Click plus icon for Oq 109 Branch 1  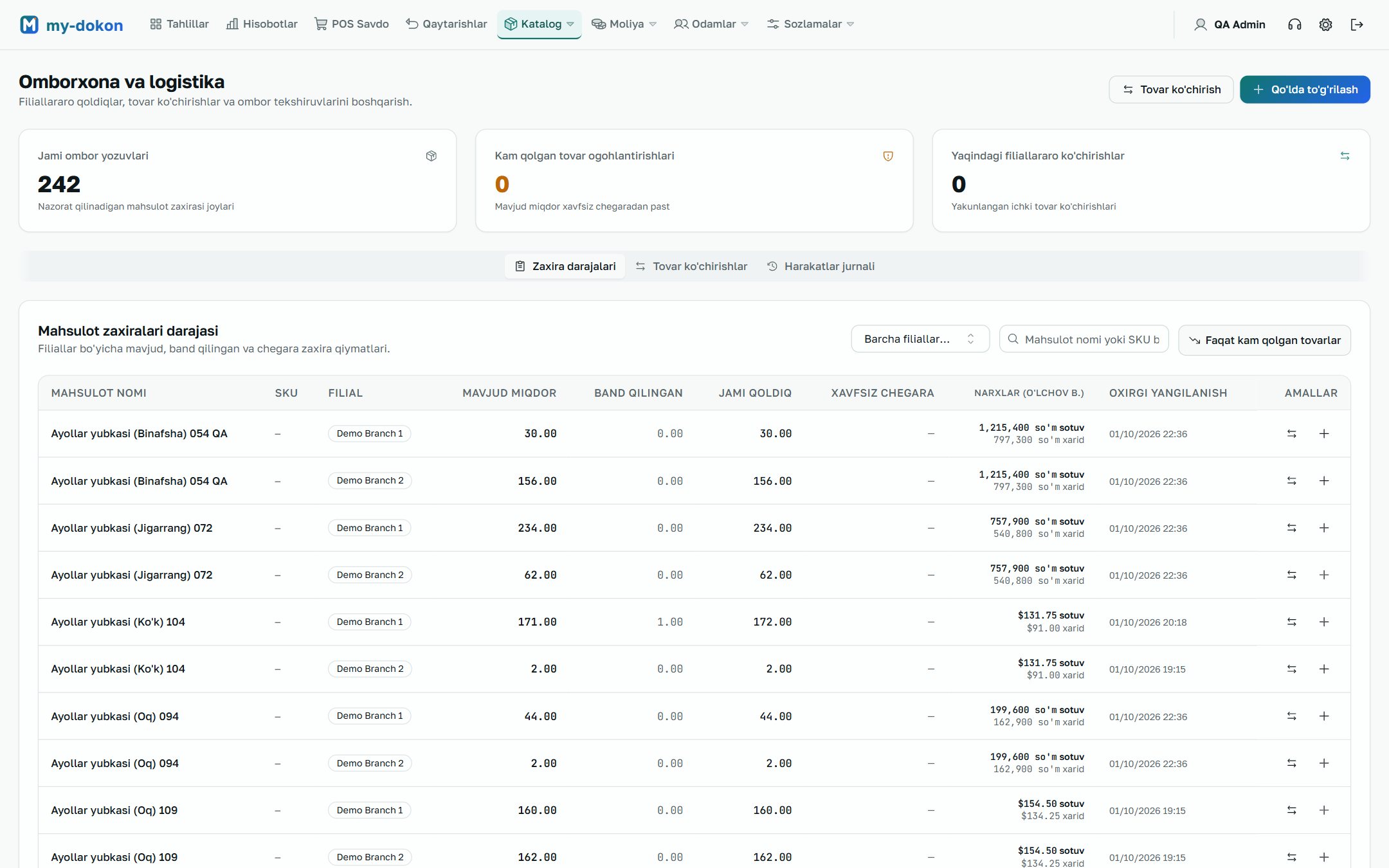pos(1324,810)
